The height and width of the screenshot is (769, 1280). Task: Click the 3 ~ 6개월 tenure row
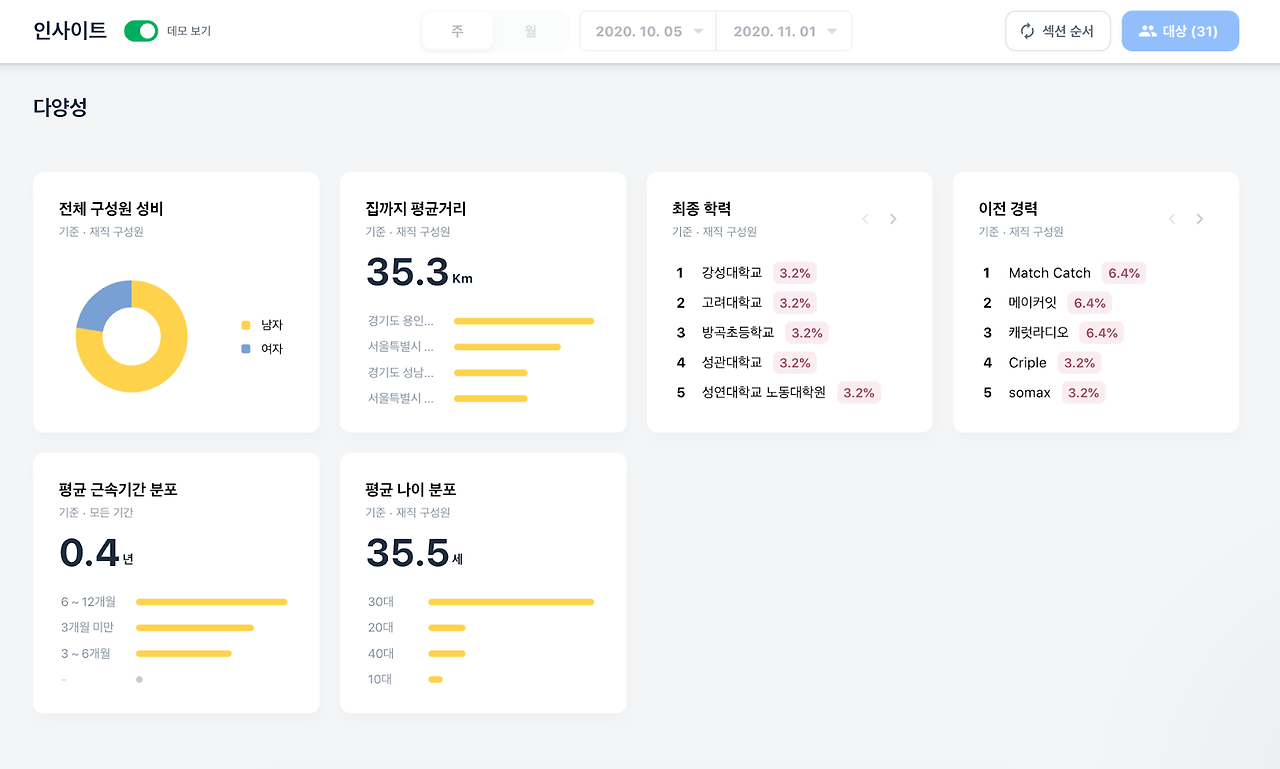coord(146,654)
